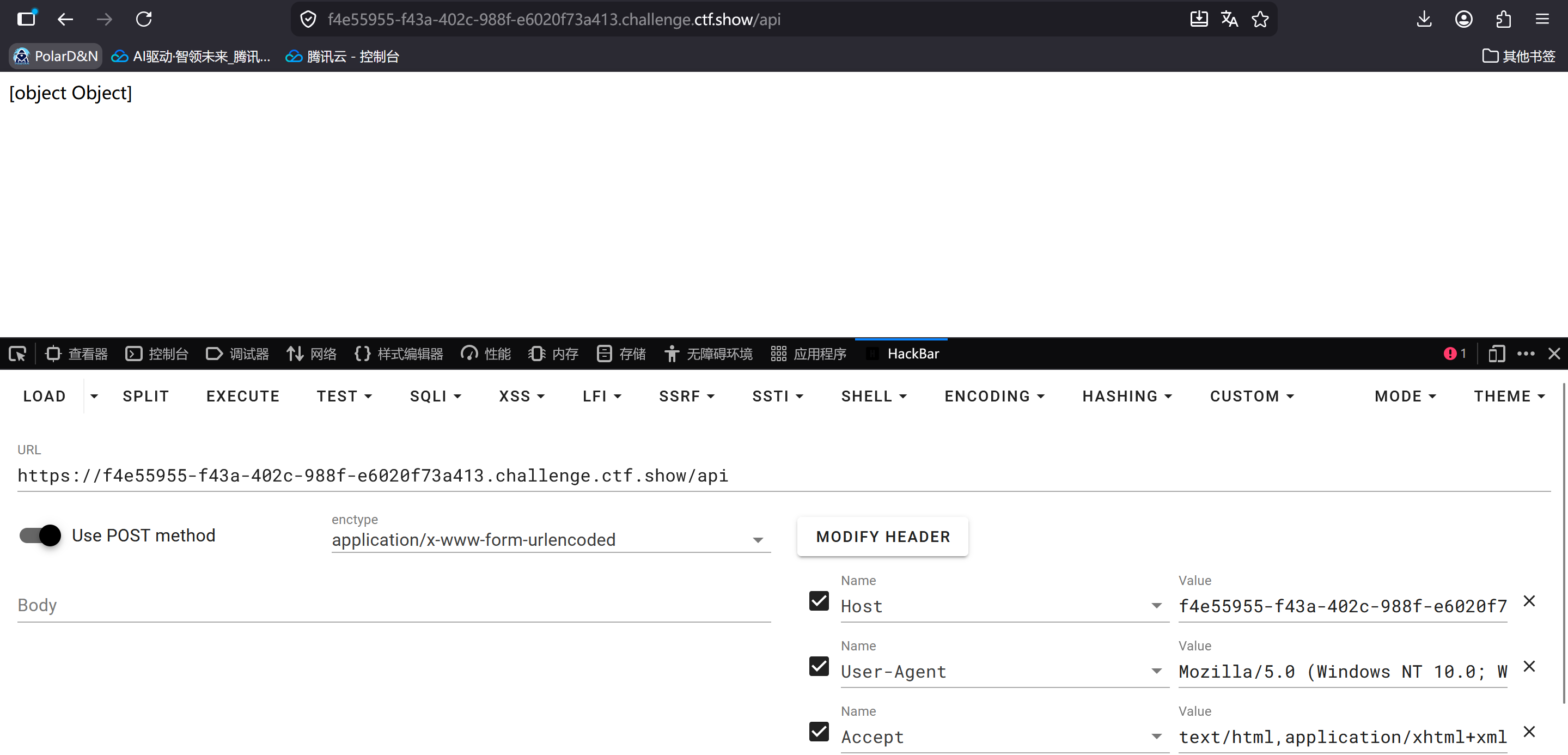The width and height of the screenshot is (1568, 755).
Task: Click the HackBar URL input field
Action: 783,476
